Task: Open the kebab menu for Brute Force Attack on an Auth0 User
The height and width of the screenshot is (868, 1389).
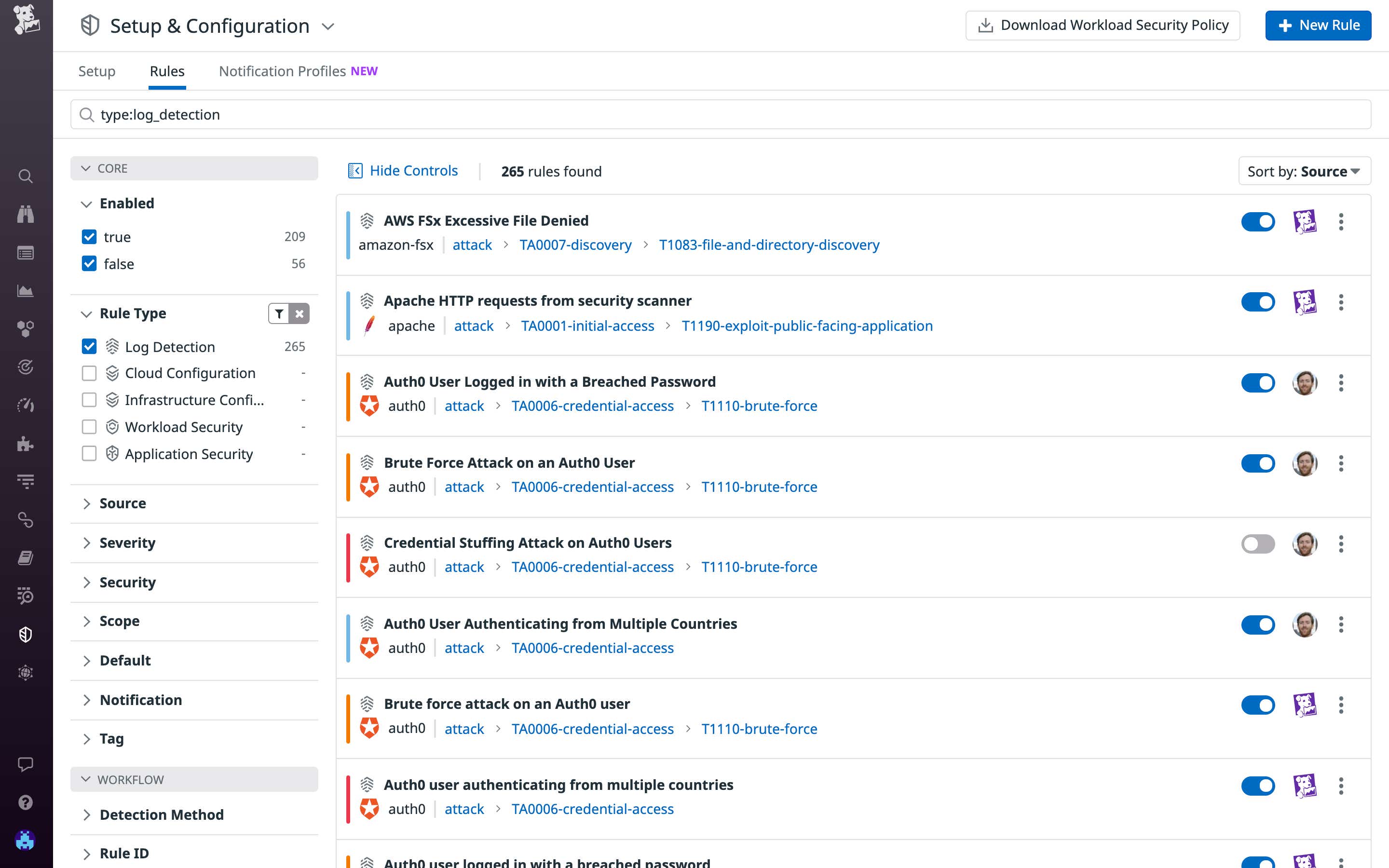Action: (x=1341, y=463)
